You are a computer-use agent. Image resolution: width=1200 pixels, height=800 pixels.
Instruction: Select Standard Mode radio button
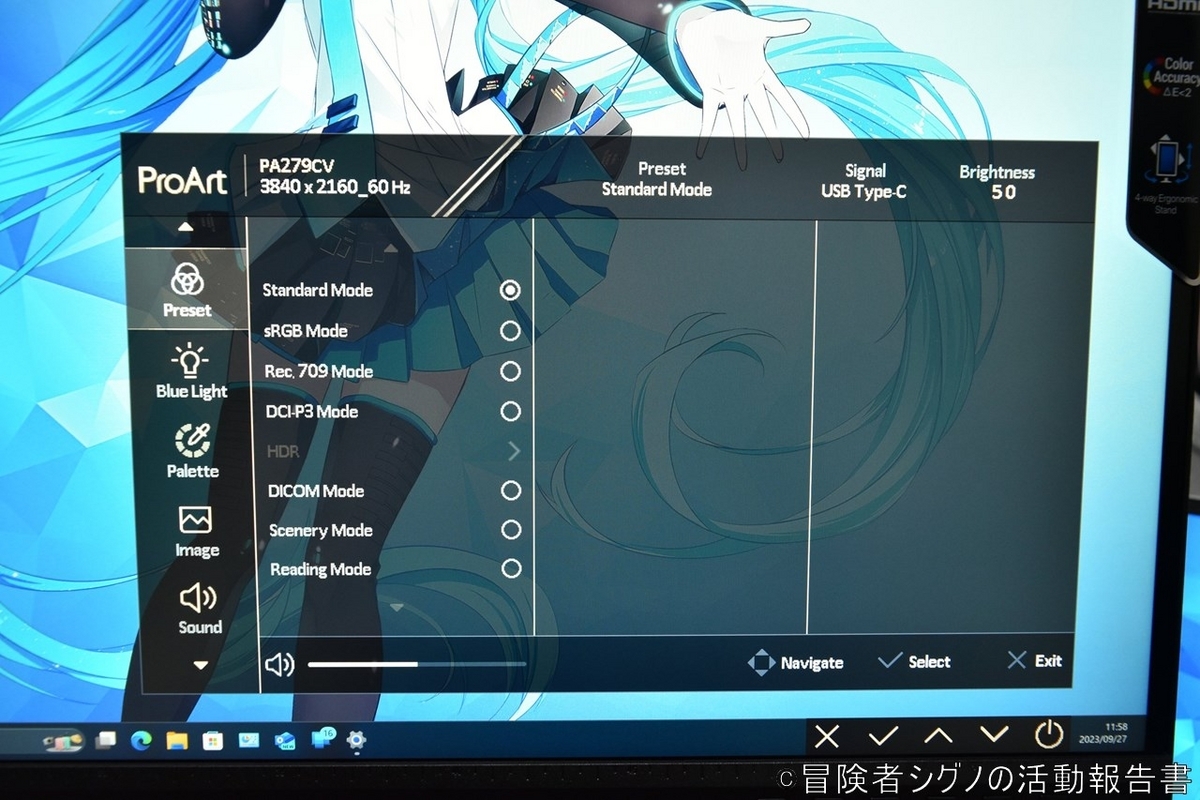[510, 290]
